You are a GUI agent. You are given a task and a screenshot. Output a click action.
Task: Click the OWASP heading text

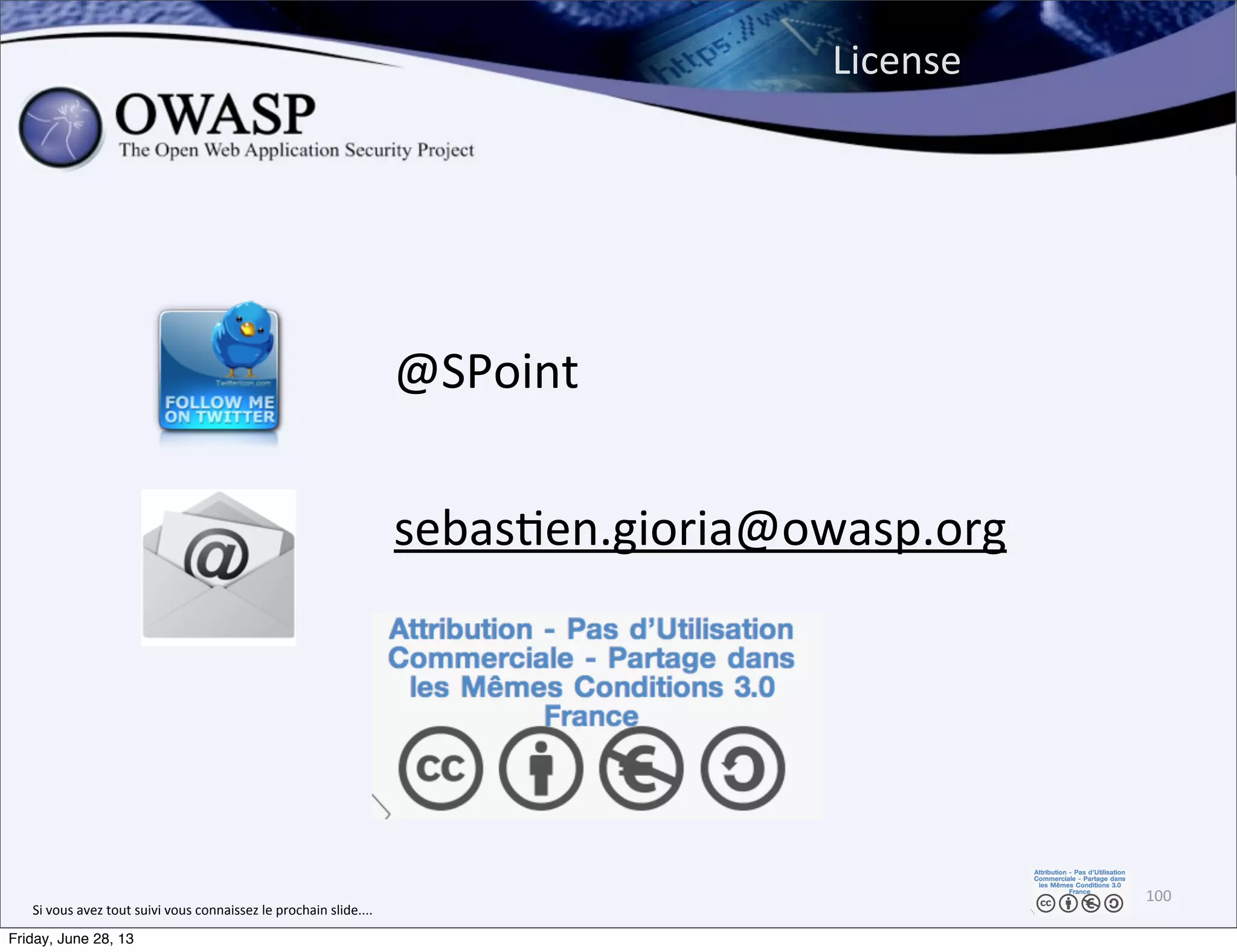tap(215, 114)
